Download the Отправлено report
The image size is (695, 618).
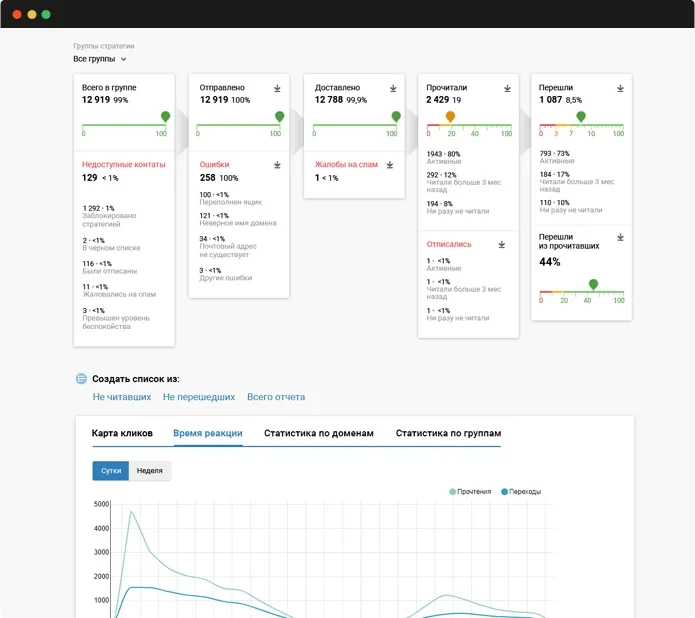tap(277, 89)
